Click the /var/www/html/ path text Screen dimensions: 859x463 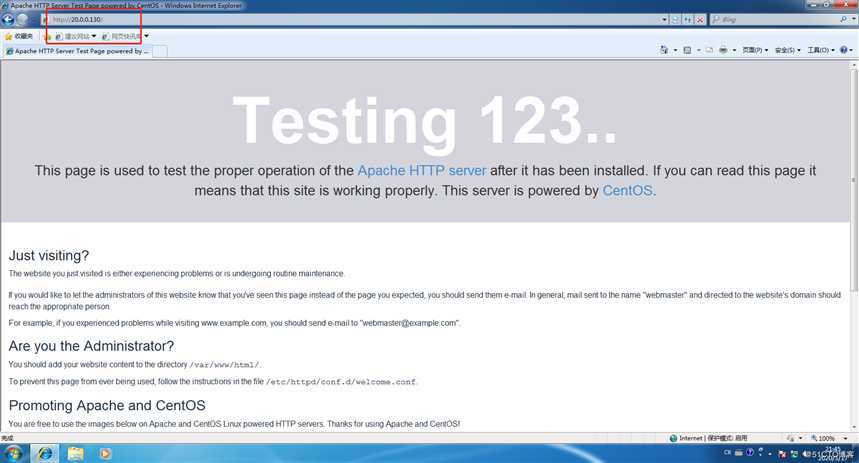[x=225, y=365]
